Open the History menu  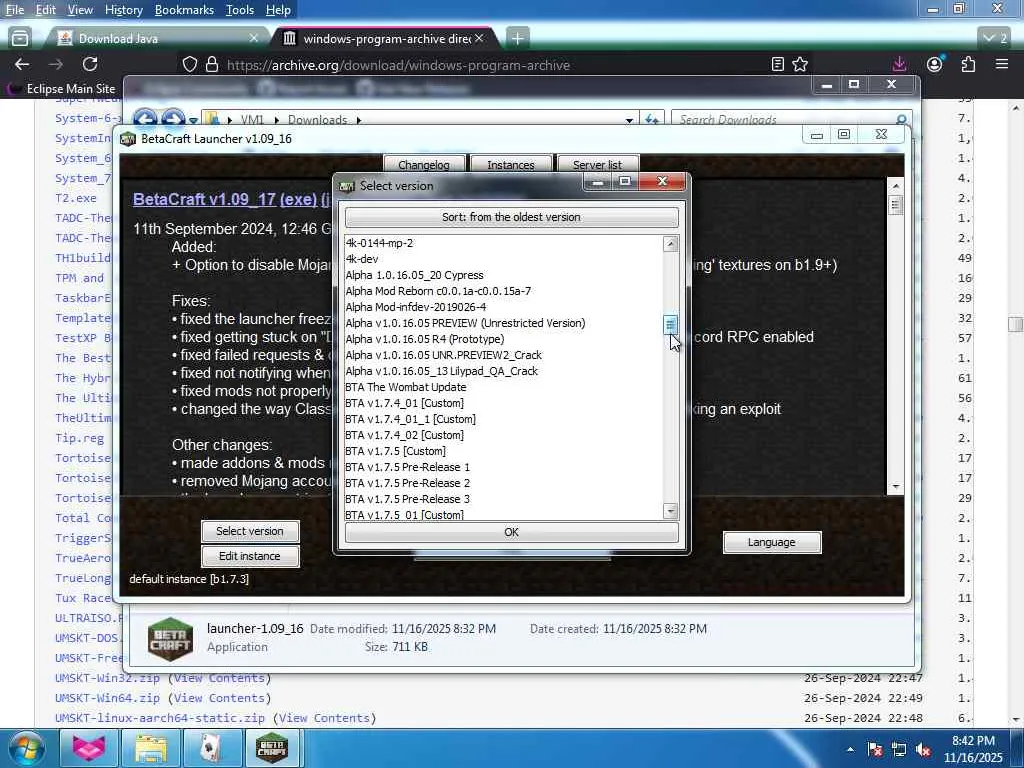pos(123,10)
